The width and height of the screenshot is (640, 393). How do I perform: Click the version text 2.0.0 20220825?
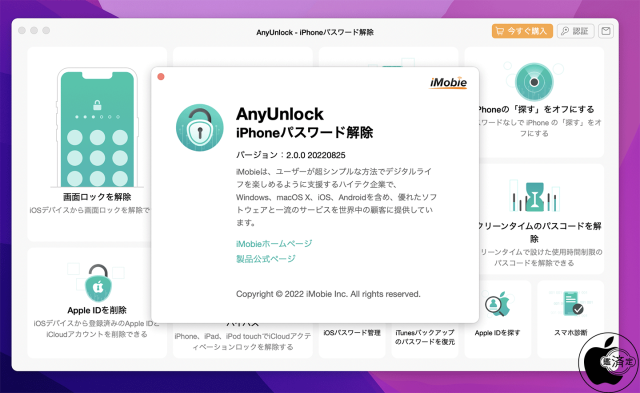tap(316, 155)
